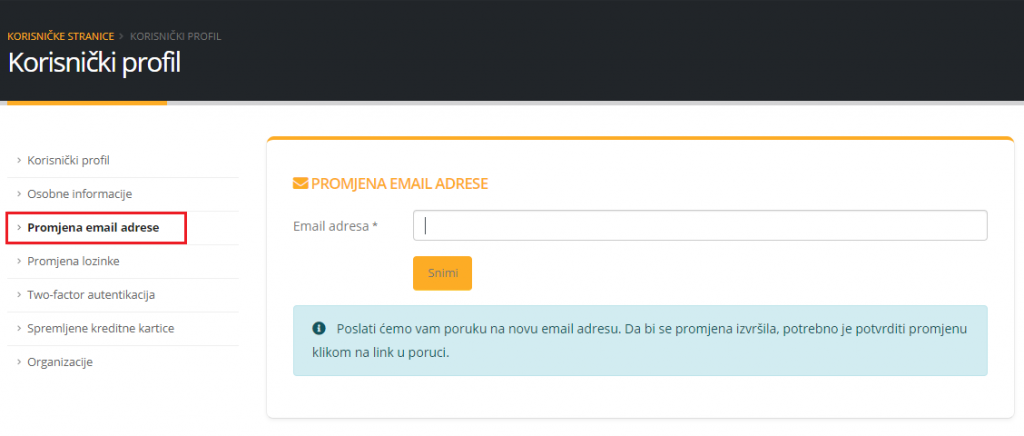This screenshot has height=436, width=1024.
Task: Navigate to Two-factor autentikacija settings
Action: coord(91,295)
